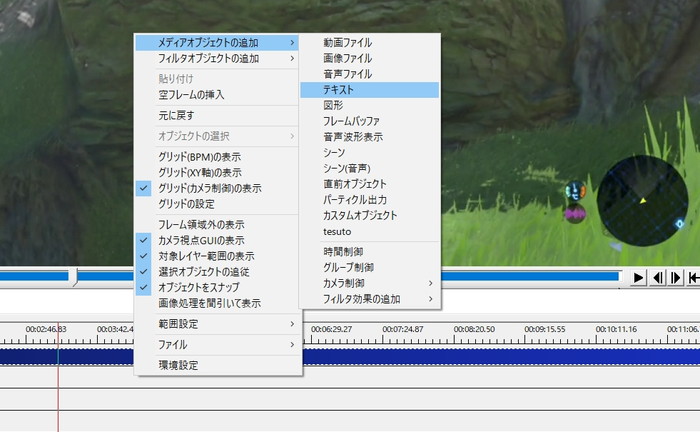Add グループ制御 object
This screenshot has height=432, width=700.
[370, 267]
